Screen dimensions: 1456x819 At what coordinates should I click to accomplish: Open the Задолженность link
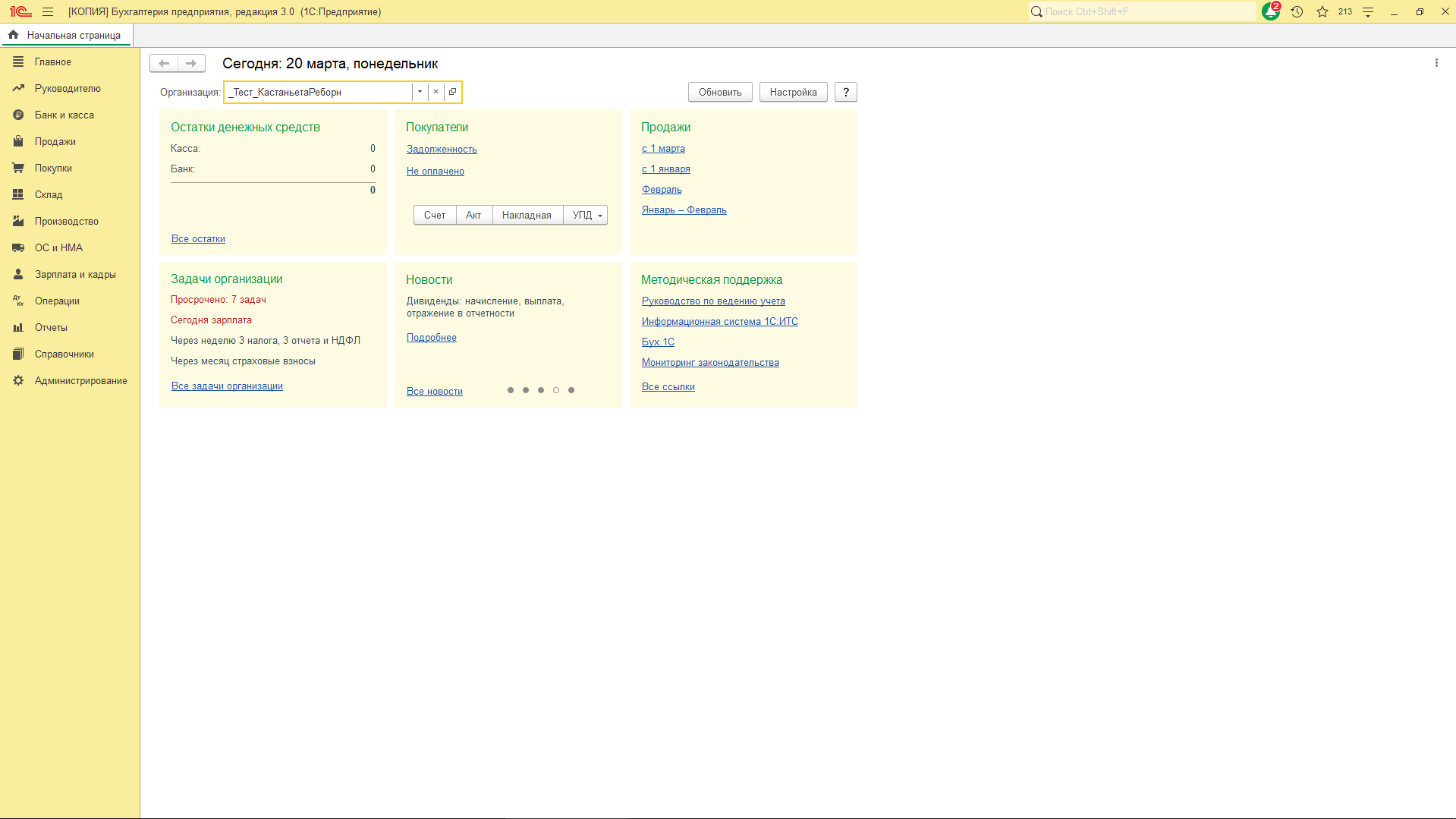(x=442, y=150)
